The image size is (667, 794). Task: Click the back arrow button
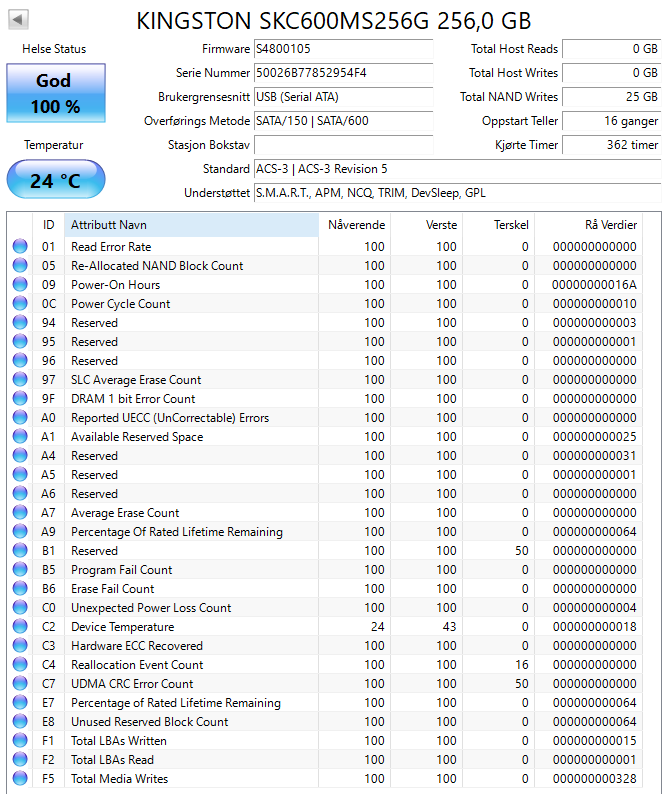(18, 20)
